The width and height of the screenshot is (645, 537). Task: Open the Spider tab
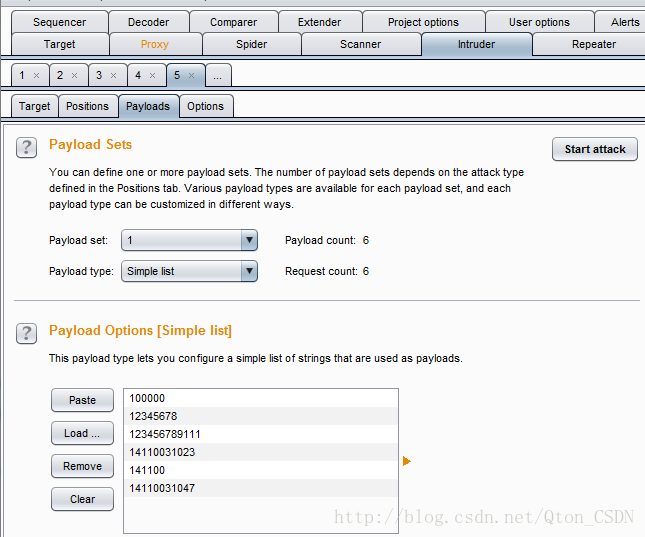tap(251, 44)
